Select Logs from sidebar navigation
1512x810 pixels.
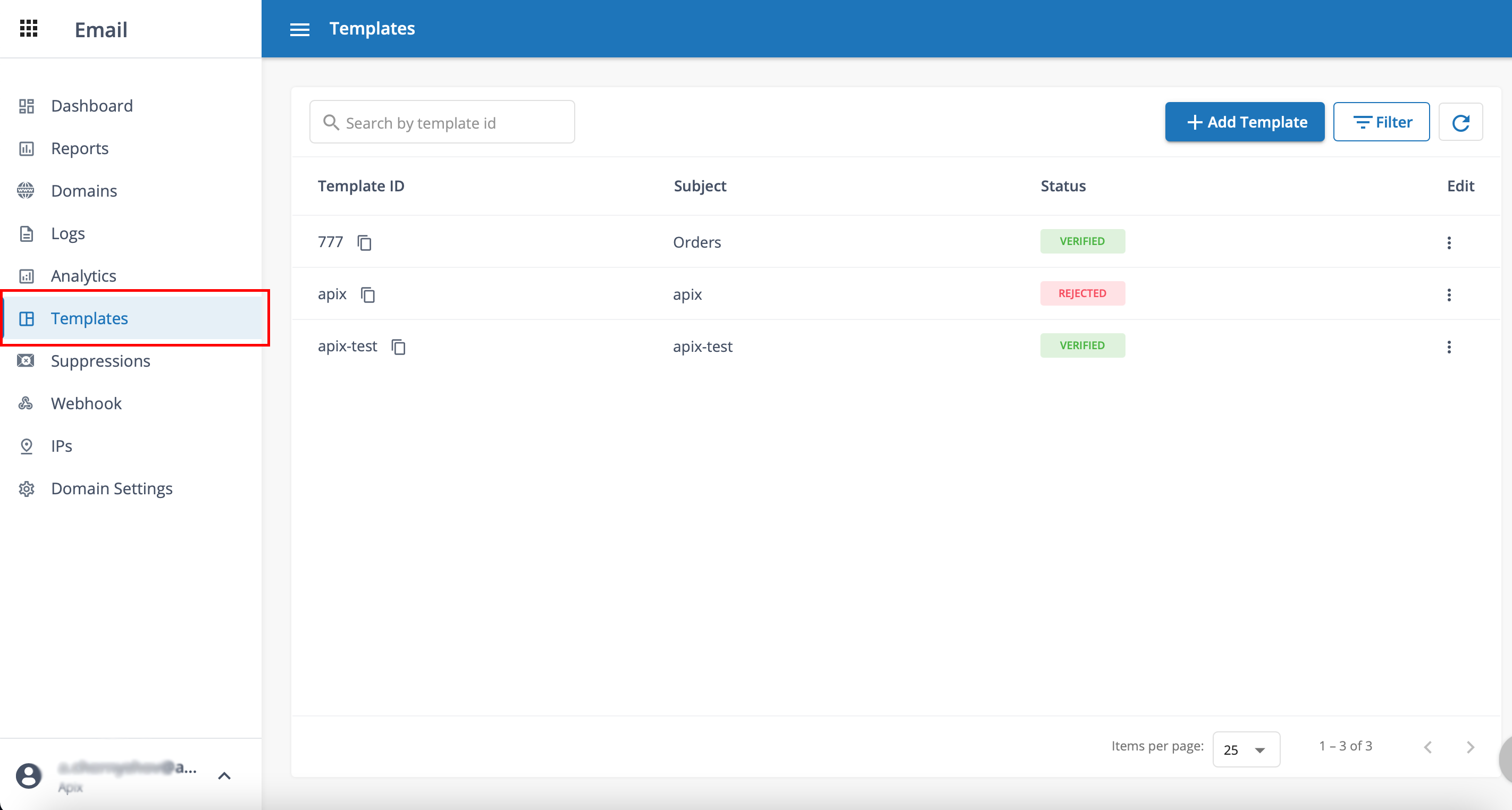(x=67, y=233)
